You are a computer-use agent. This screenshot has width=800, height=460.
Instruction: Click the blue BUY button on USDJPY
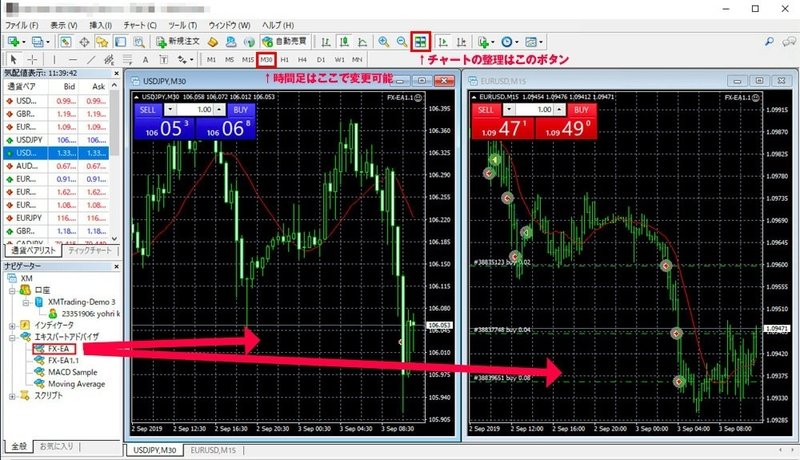click(240, 110)
